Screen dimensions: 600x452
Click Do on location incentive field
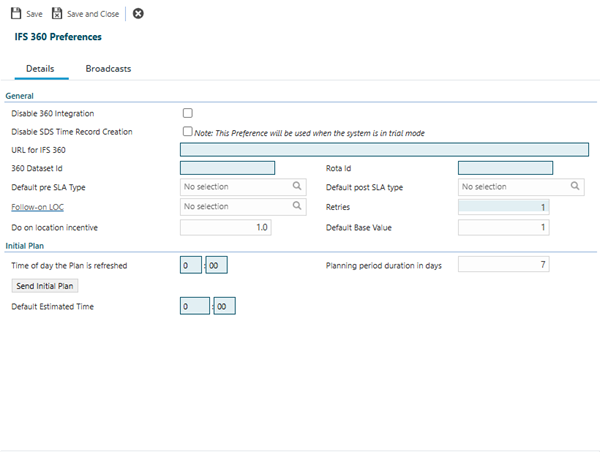click(x=226, y=227)
